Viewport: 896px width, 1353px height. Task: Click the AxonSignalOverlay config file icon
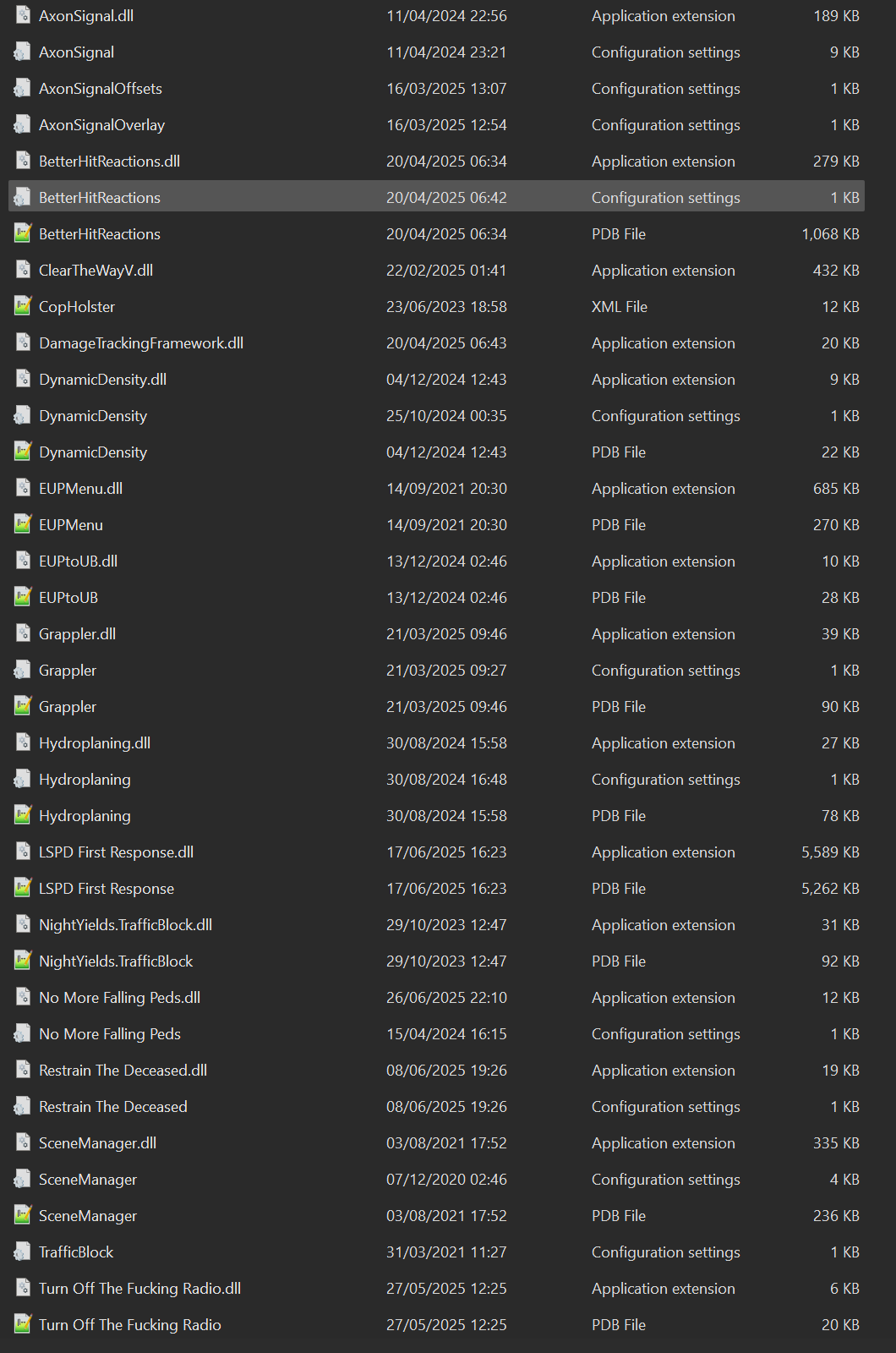23,125
